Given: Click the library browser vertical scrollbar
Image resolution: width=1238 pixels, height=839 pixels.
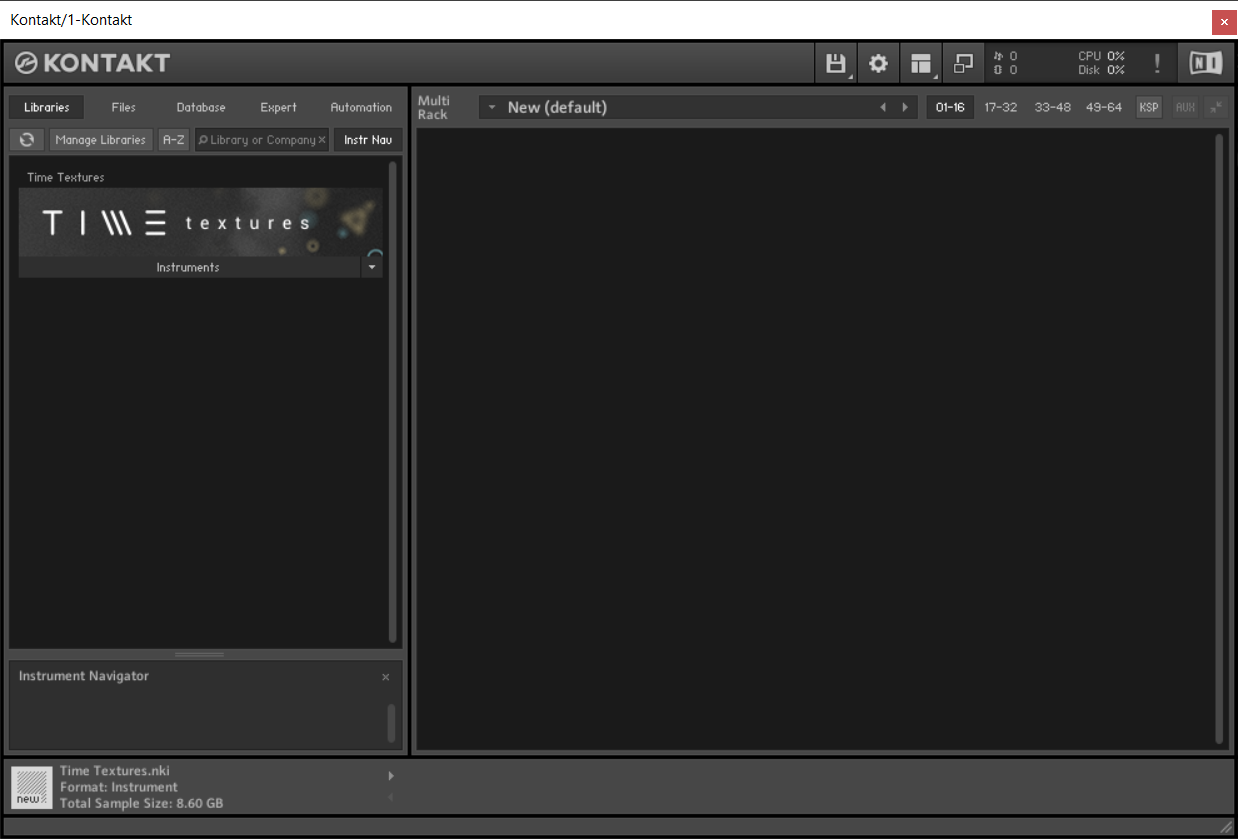Looking at the screenshot, I should (393, 401).
